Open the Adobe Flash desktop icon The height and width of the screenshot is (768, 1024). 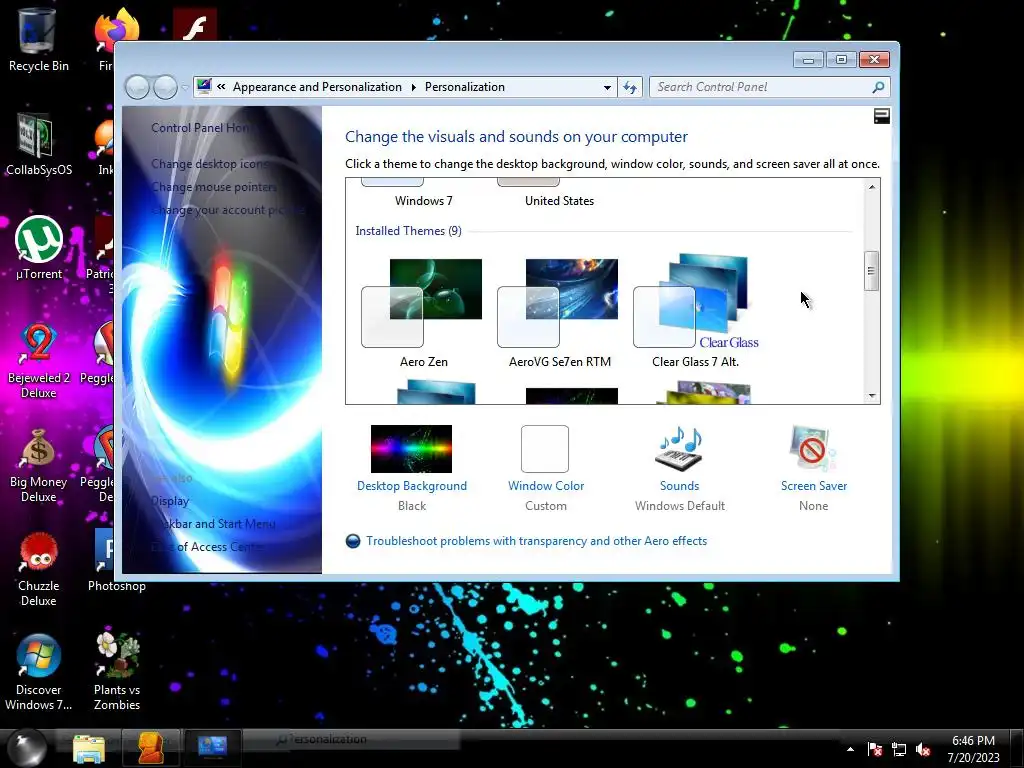point(195,26)
